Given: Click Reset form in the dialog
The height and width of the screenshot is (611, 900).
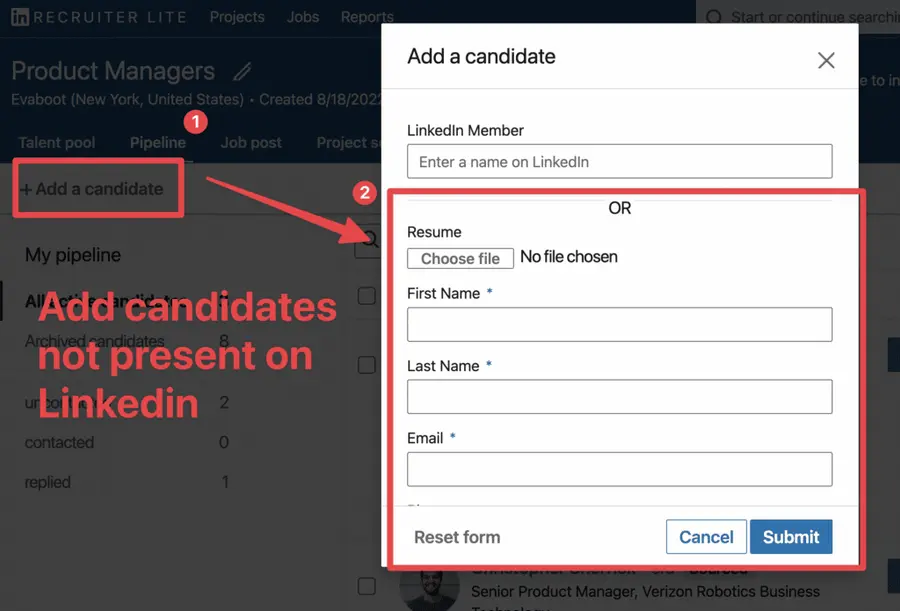Looking at the screenshot, I should click(x=457, y=537).
